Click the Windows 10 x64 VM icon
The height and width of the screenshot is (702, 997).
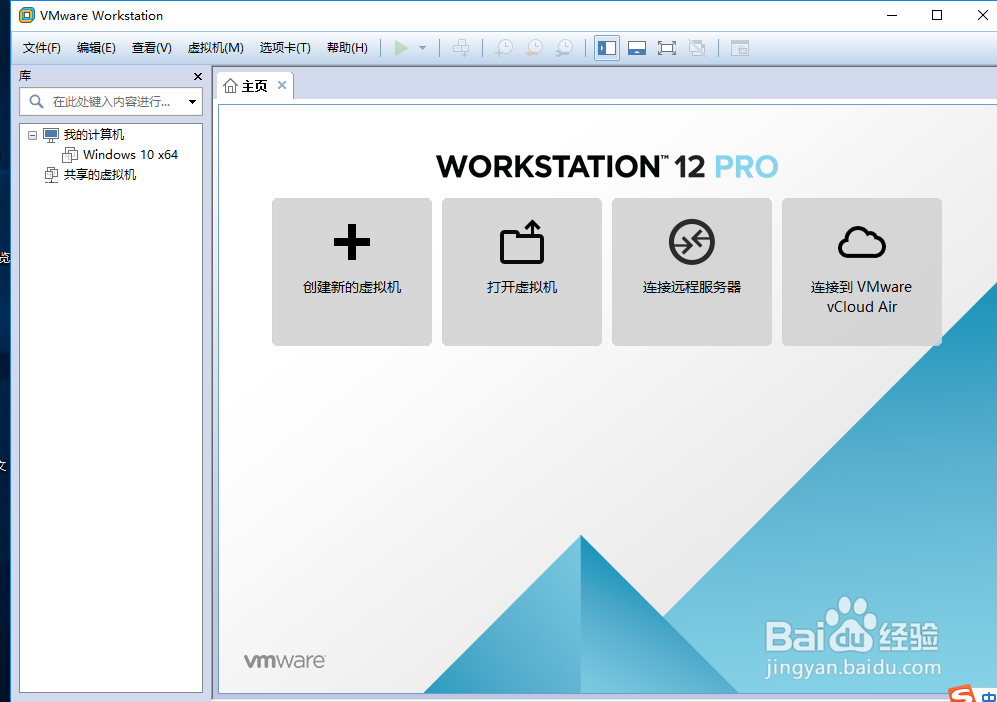tap(70, 155)
